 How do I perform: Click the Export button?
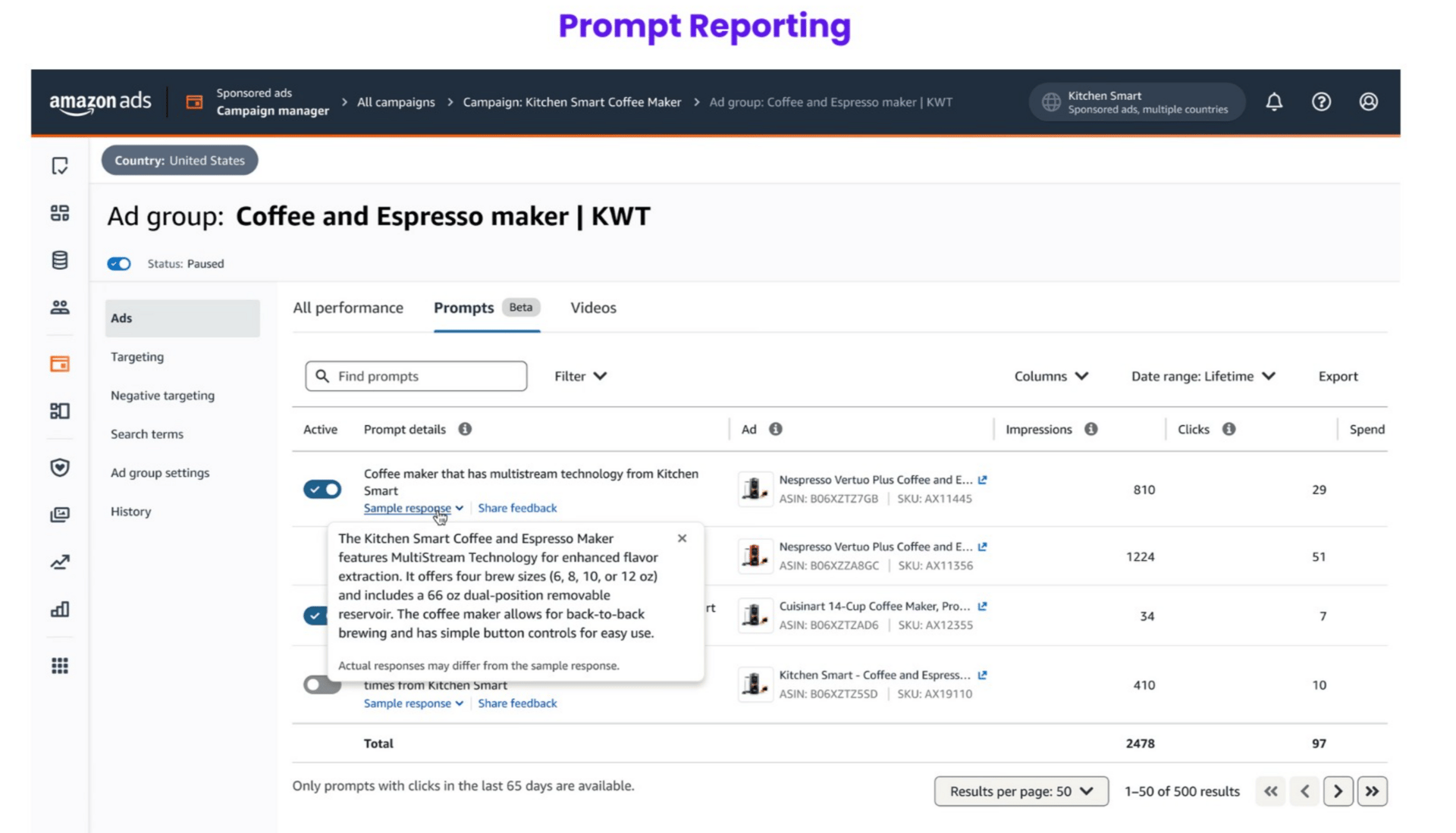point(1338,376)
